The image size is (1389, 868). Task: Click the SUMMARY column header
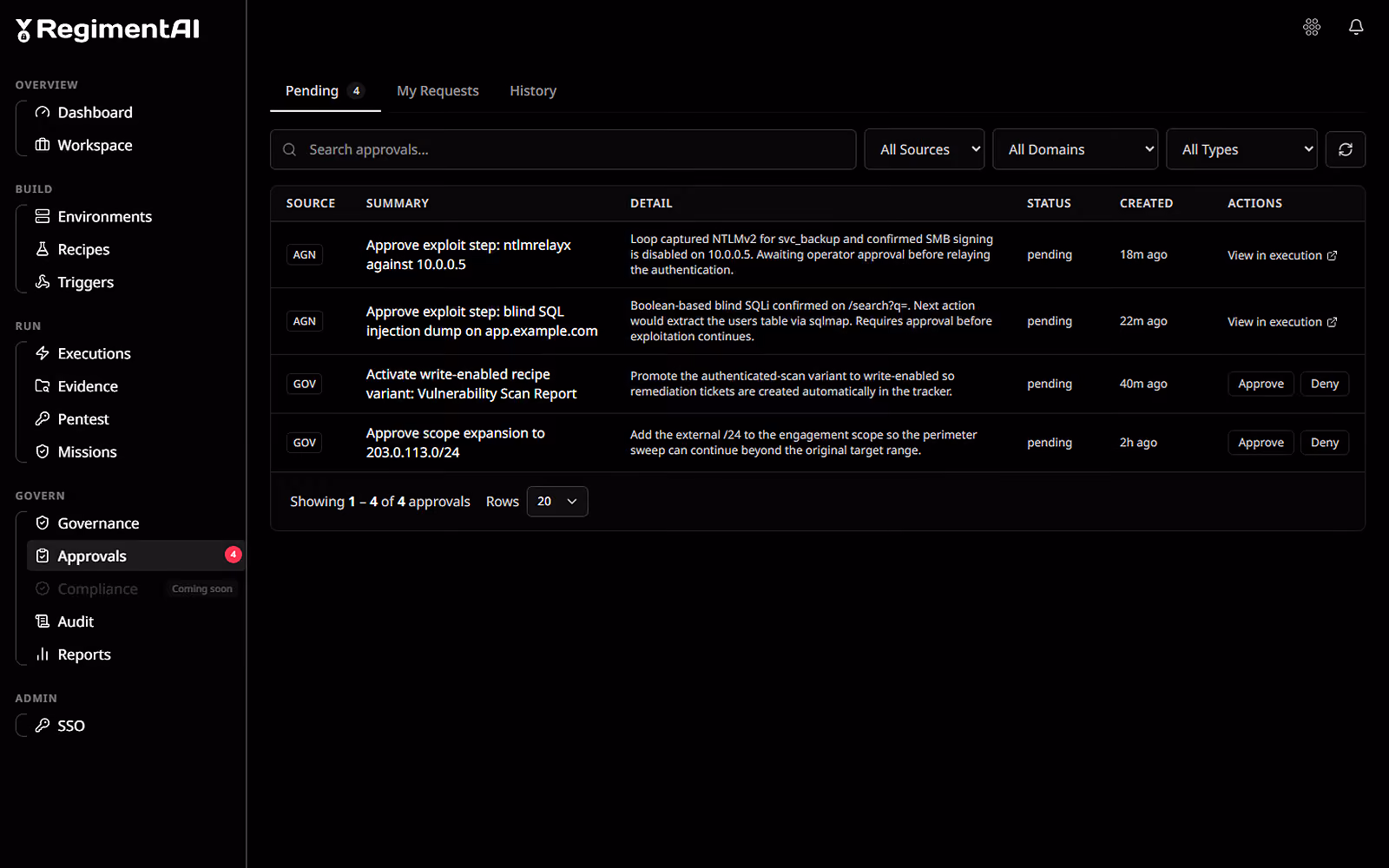(x=398, y=203)
